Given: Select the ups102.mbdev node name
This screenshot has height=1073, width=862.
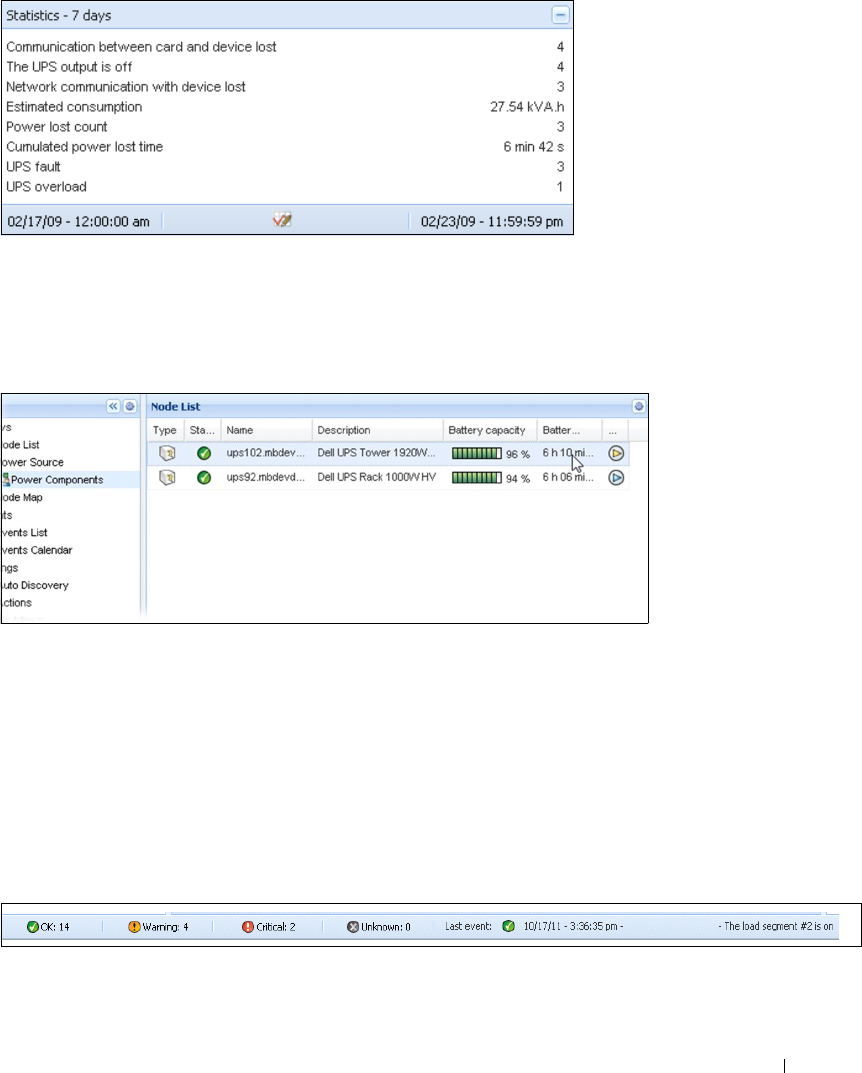Looking at the screenshot, I should pos(265,453).
